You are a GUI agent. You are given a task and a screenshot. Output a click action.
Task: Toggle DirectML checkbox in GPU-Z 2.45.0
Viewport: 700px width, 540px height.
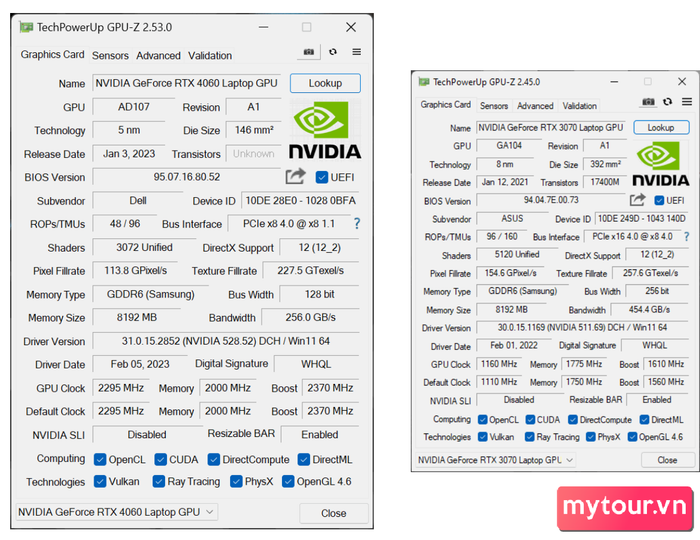pos(644,420)
